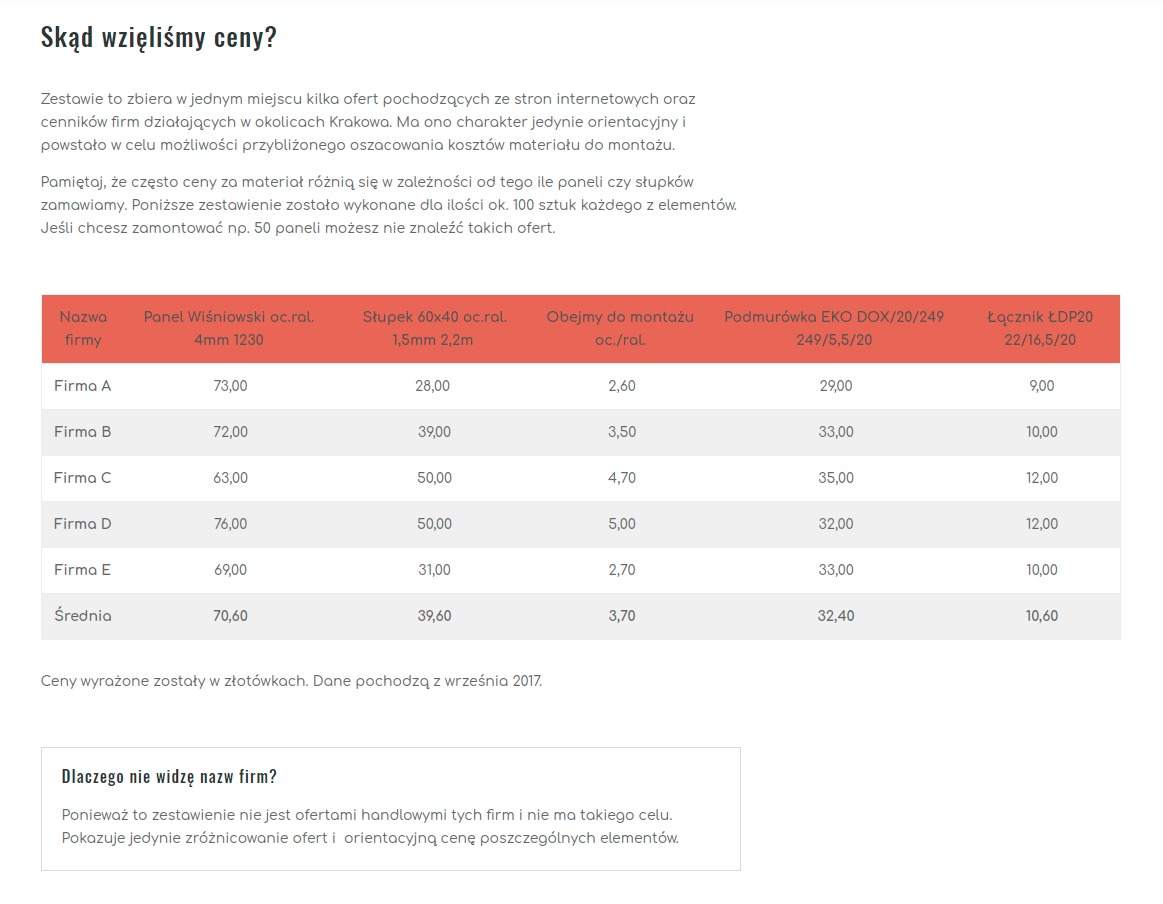Select the "Firma E" row label
The image size is (1163, 904).
(x=83, y=570)
